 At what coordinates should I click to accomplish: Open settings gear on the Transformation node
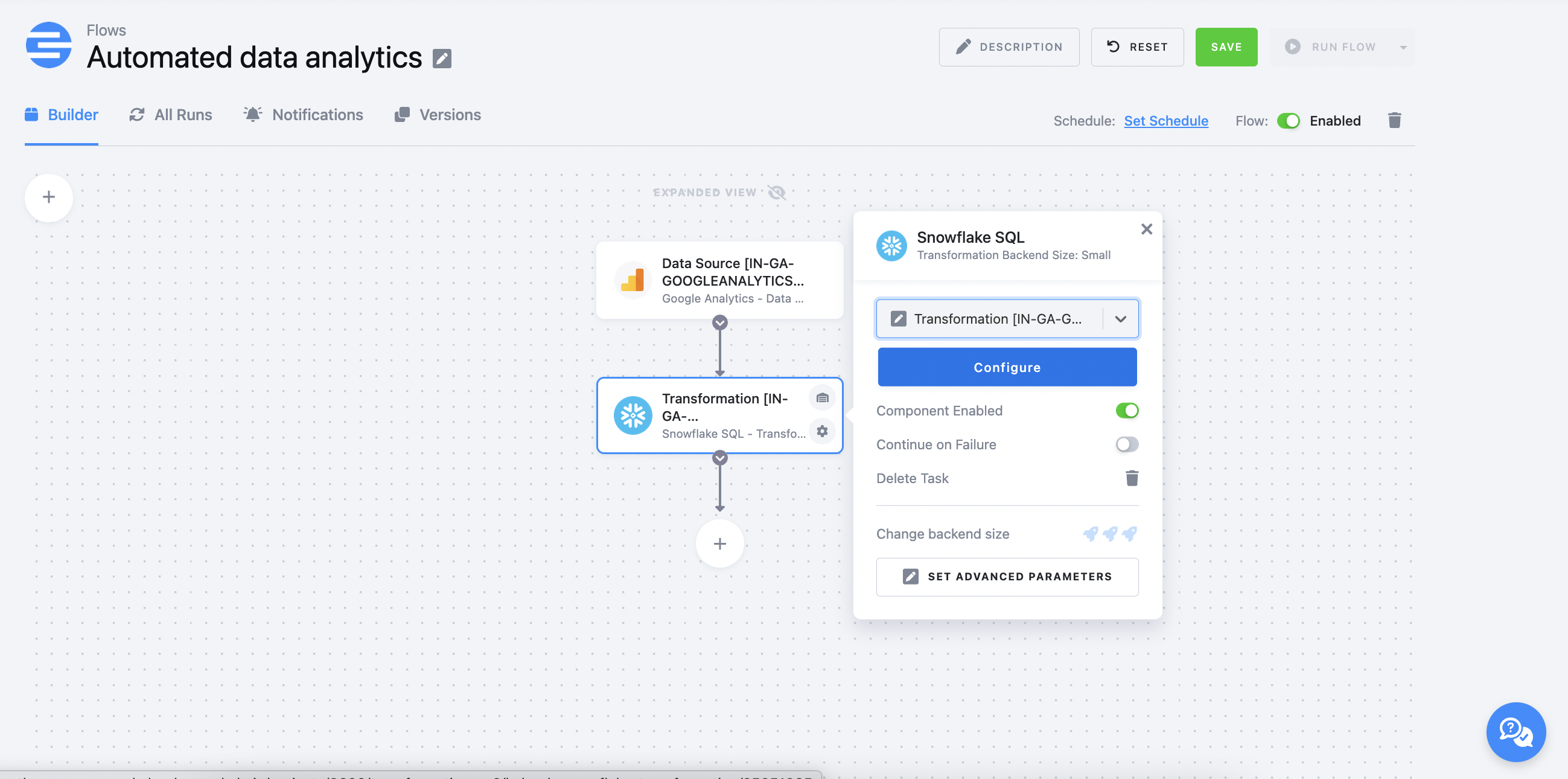823,431
